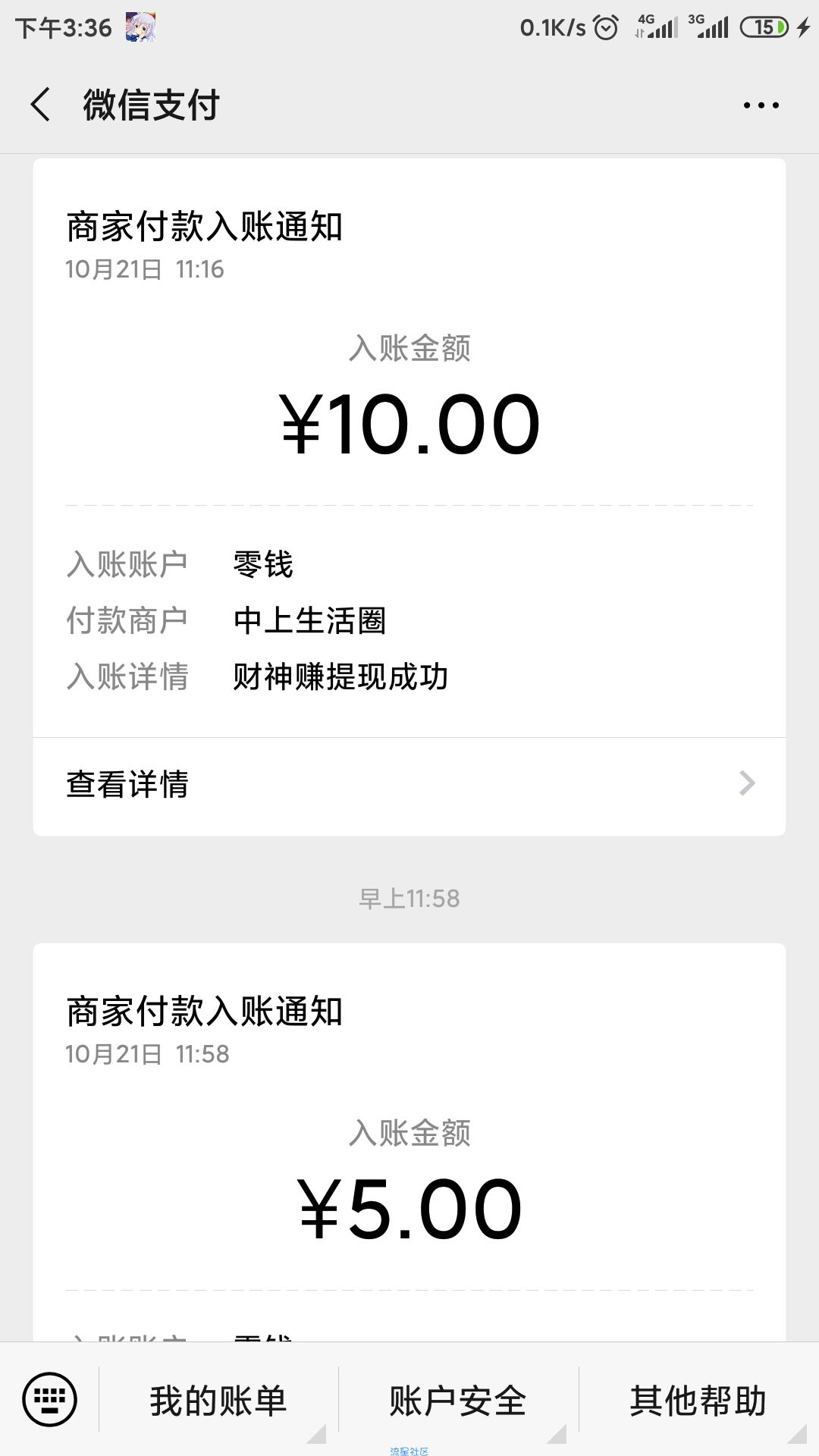The width and height of the screenshot is (819, 1456).
Task: Open the 我的账单 menu
Action: point(218,1401)
